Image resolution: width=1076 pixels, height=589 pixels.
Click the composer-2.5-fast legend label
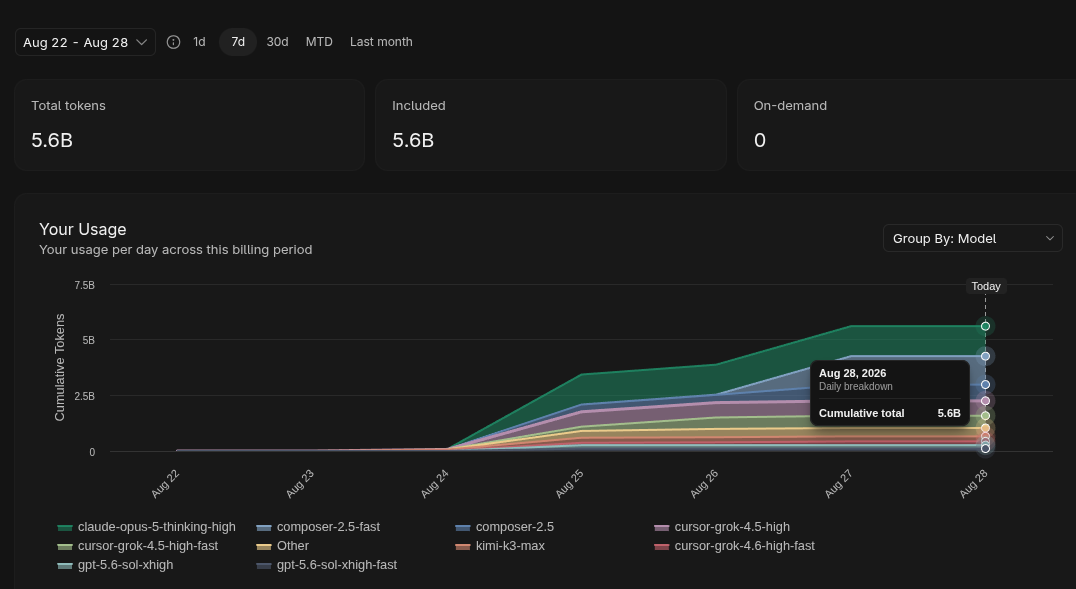328,527
